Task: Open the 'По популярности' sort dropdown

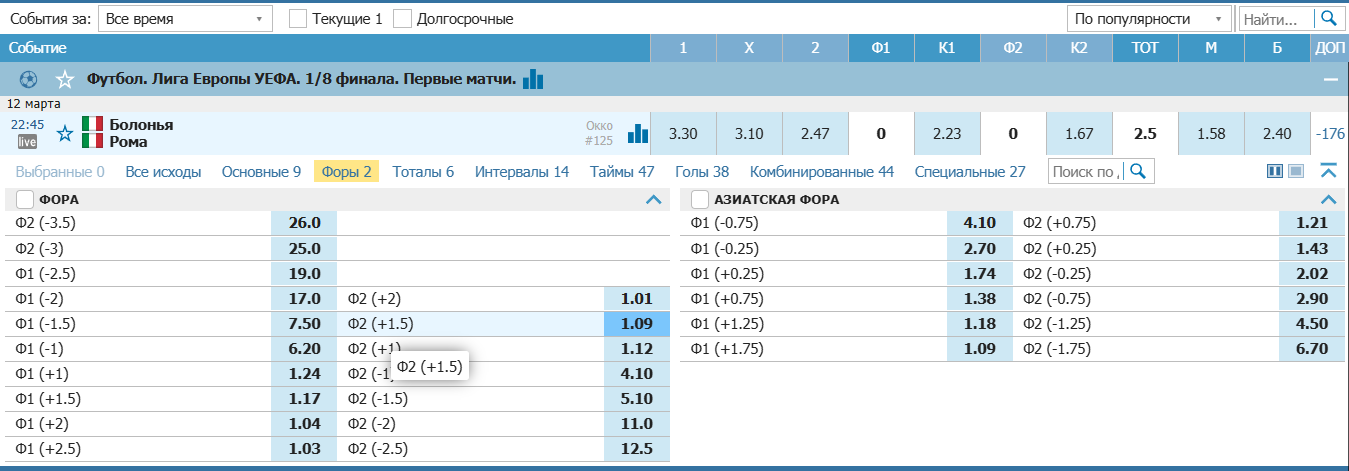Action: 1149,18
